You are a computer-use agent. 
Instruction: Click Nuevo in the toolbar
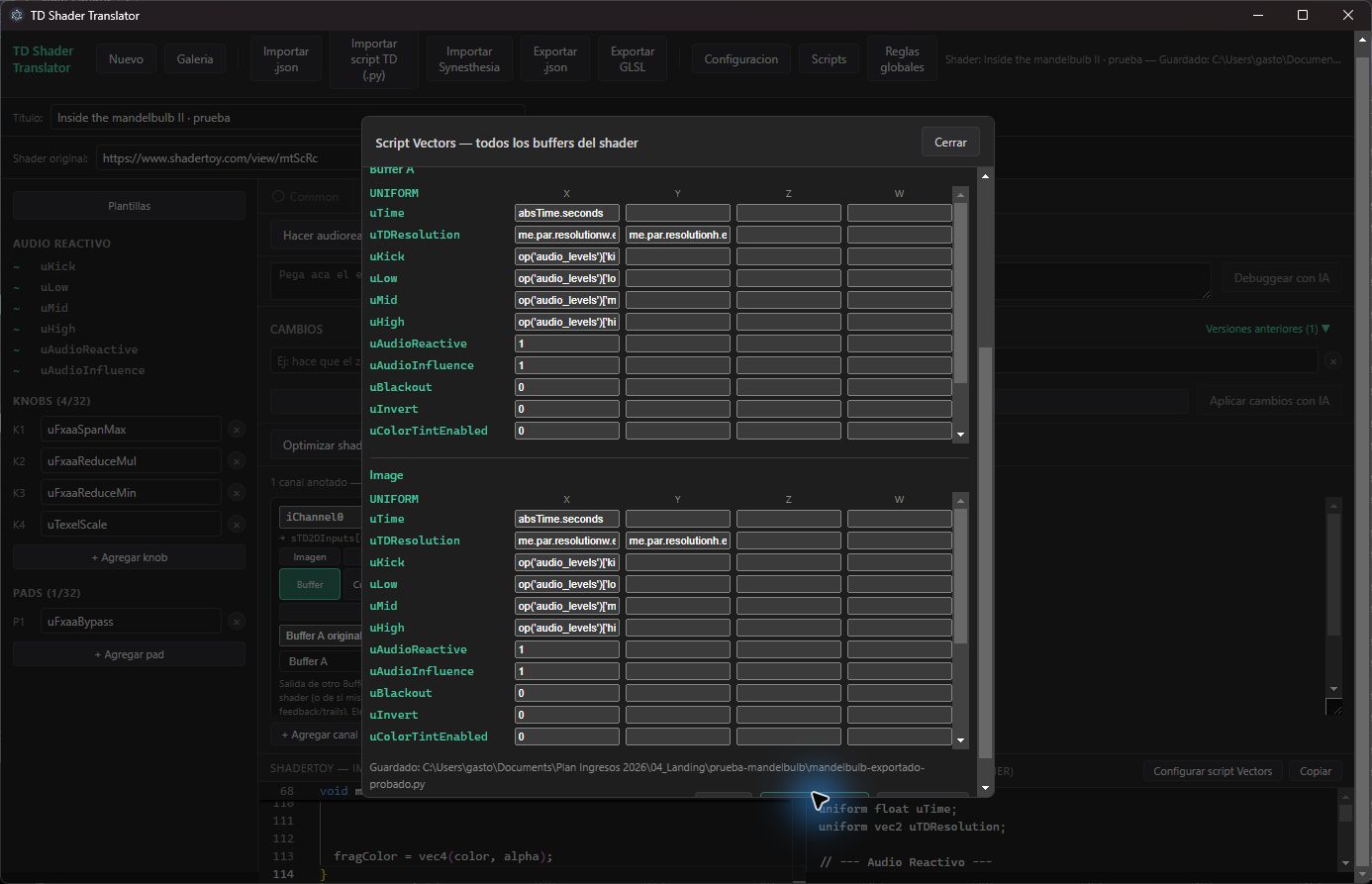126,59
